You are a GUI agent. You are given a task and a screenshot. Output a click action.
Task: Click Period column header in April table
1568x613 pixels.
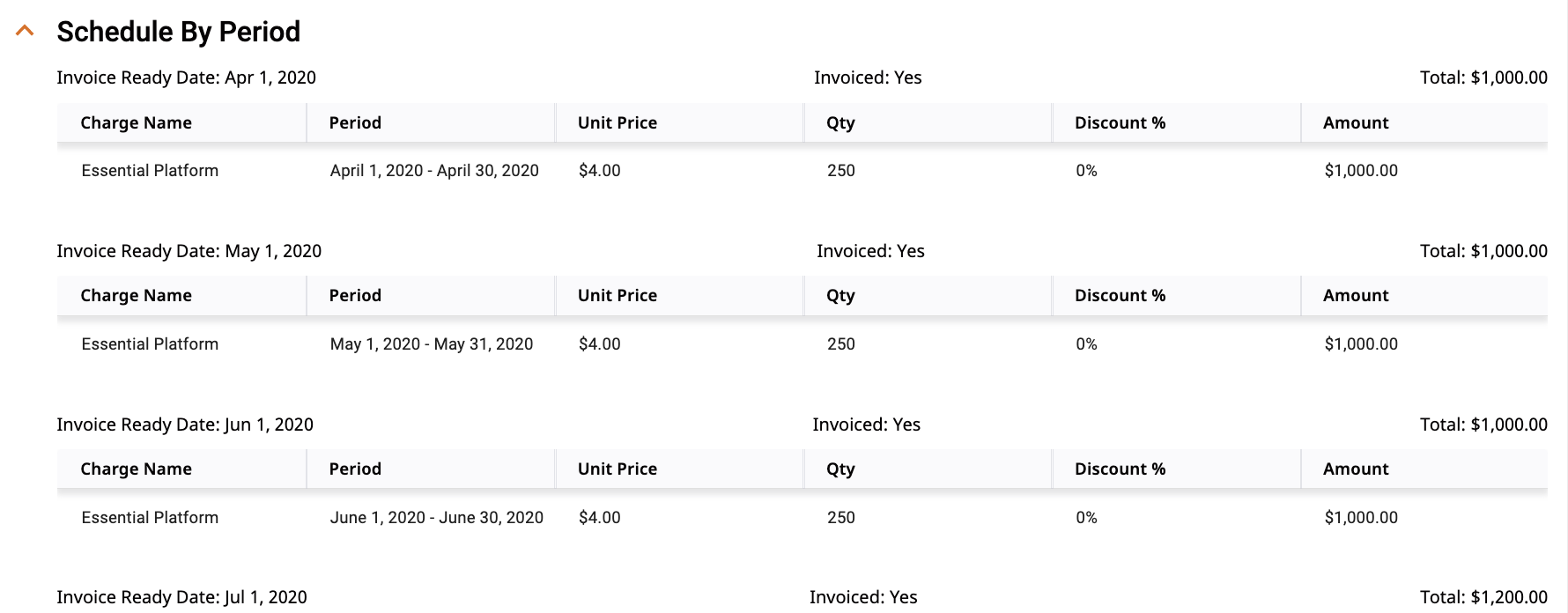355,122
